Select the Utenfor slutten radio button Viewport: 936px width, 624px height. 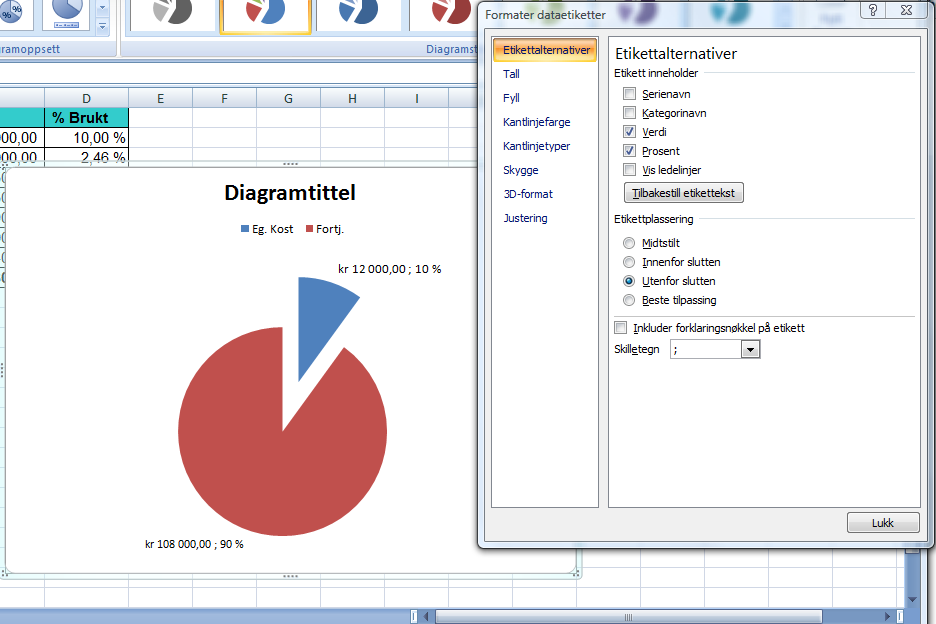(x=629, y=281)
